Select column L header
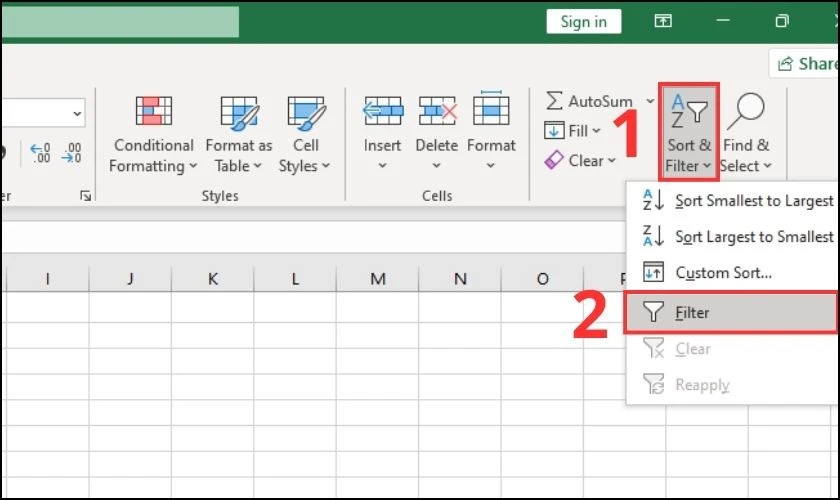Image resolution: width=840 pixels, height=500 pixels. 295,278
